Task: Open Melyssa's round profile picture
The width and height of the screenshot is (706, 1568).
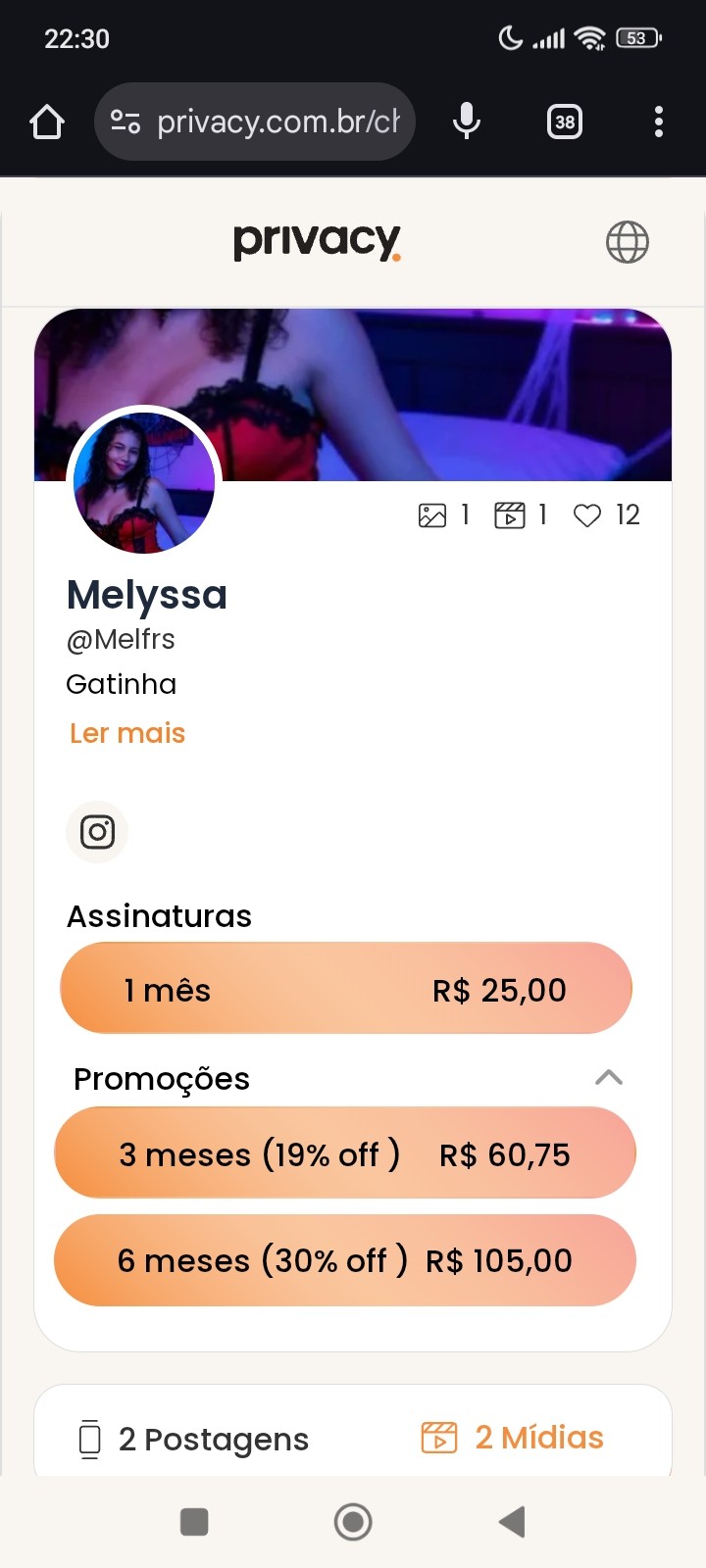Action: (x=144, y=482)
